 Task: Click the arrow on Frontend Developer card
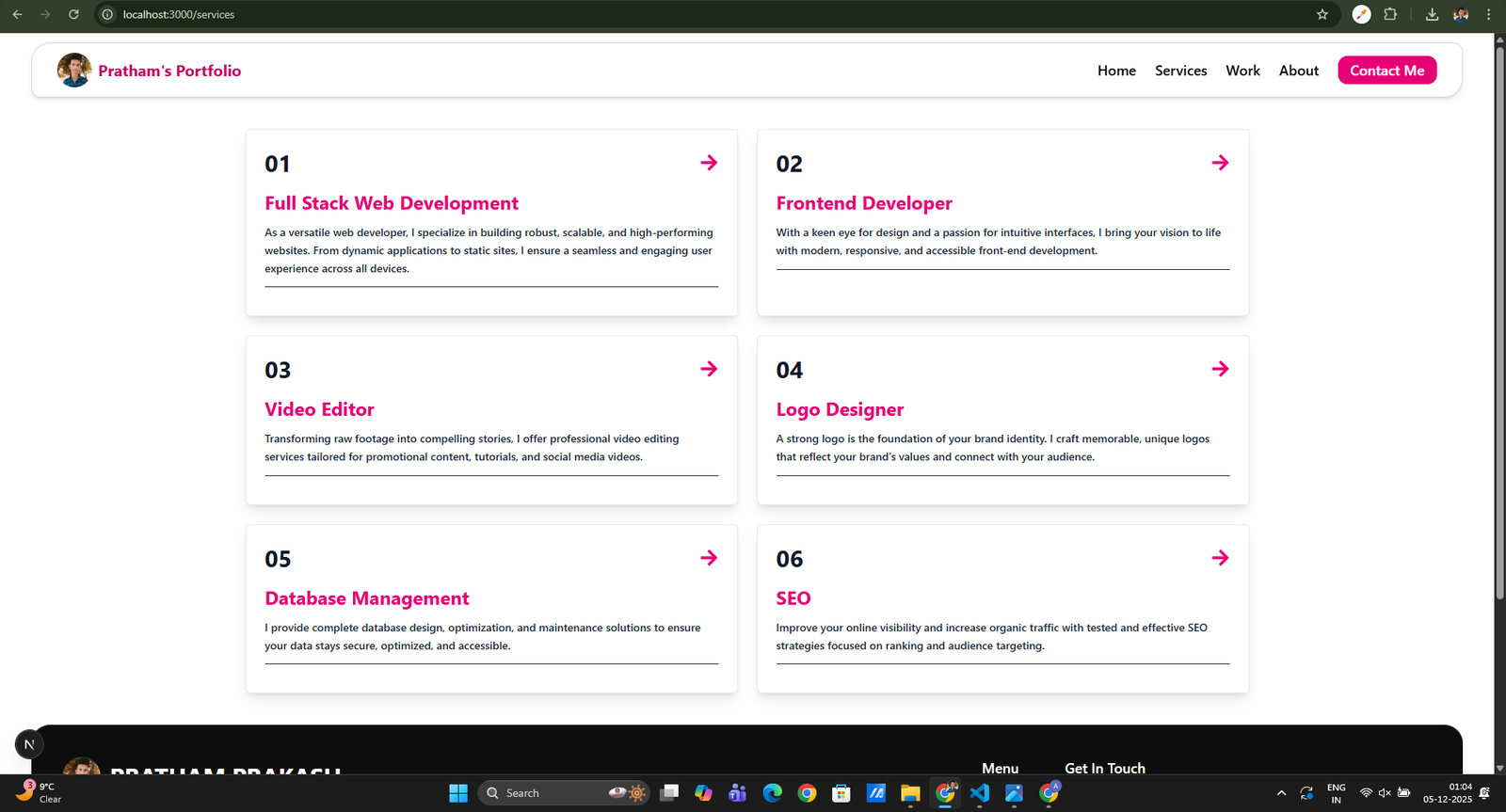pos(1220,163)
